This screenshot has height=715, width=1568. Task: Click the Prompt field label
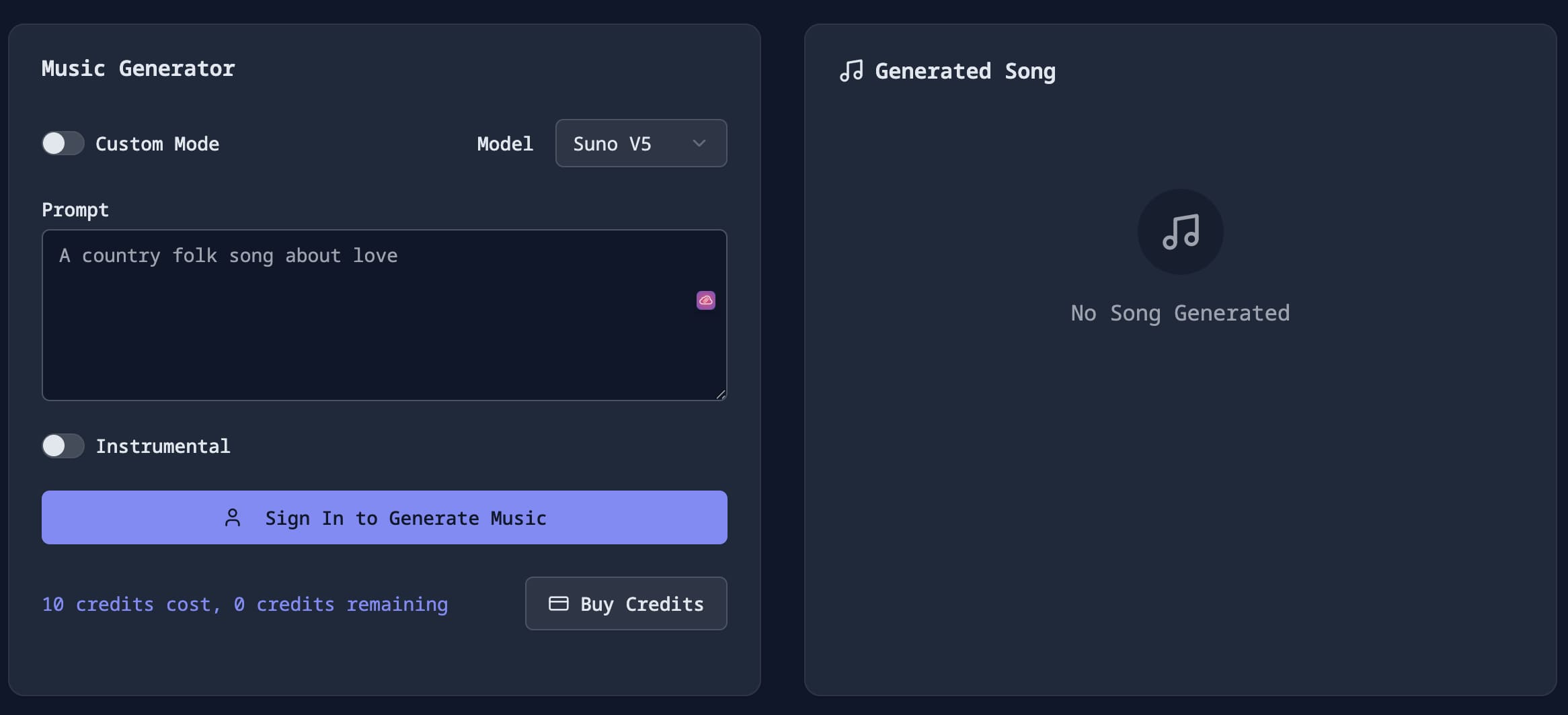(x=75, y=210)
